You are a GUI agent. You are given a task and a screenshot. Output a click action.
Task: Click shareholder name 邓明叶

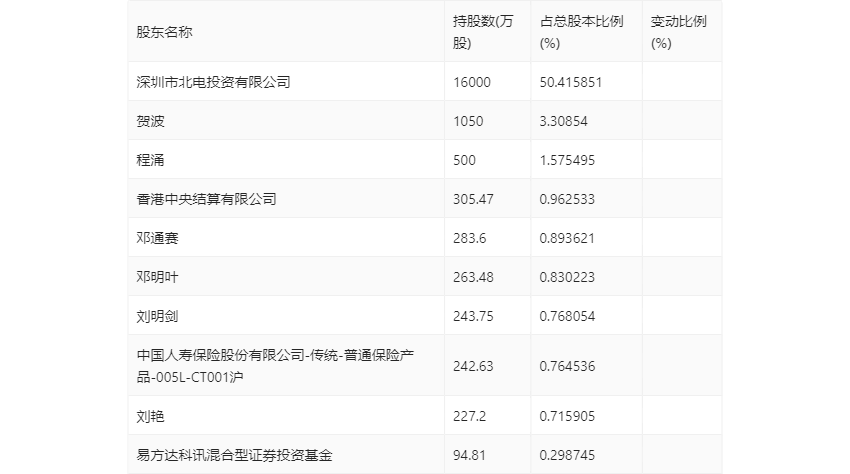pyautogui.click(x=157, y=277)
